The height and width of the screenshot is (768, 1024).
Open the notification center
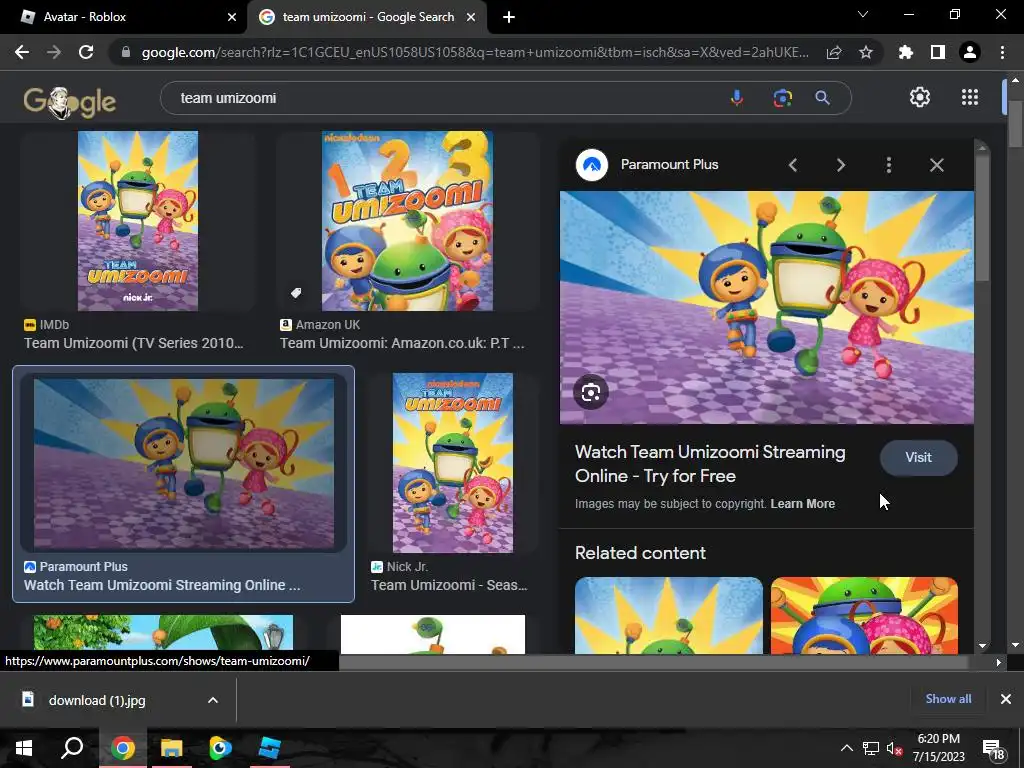click(993, 750)
